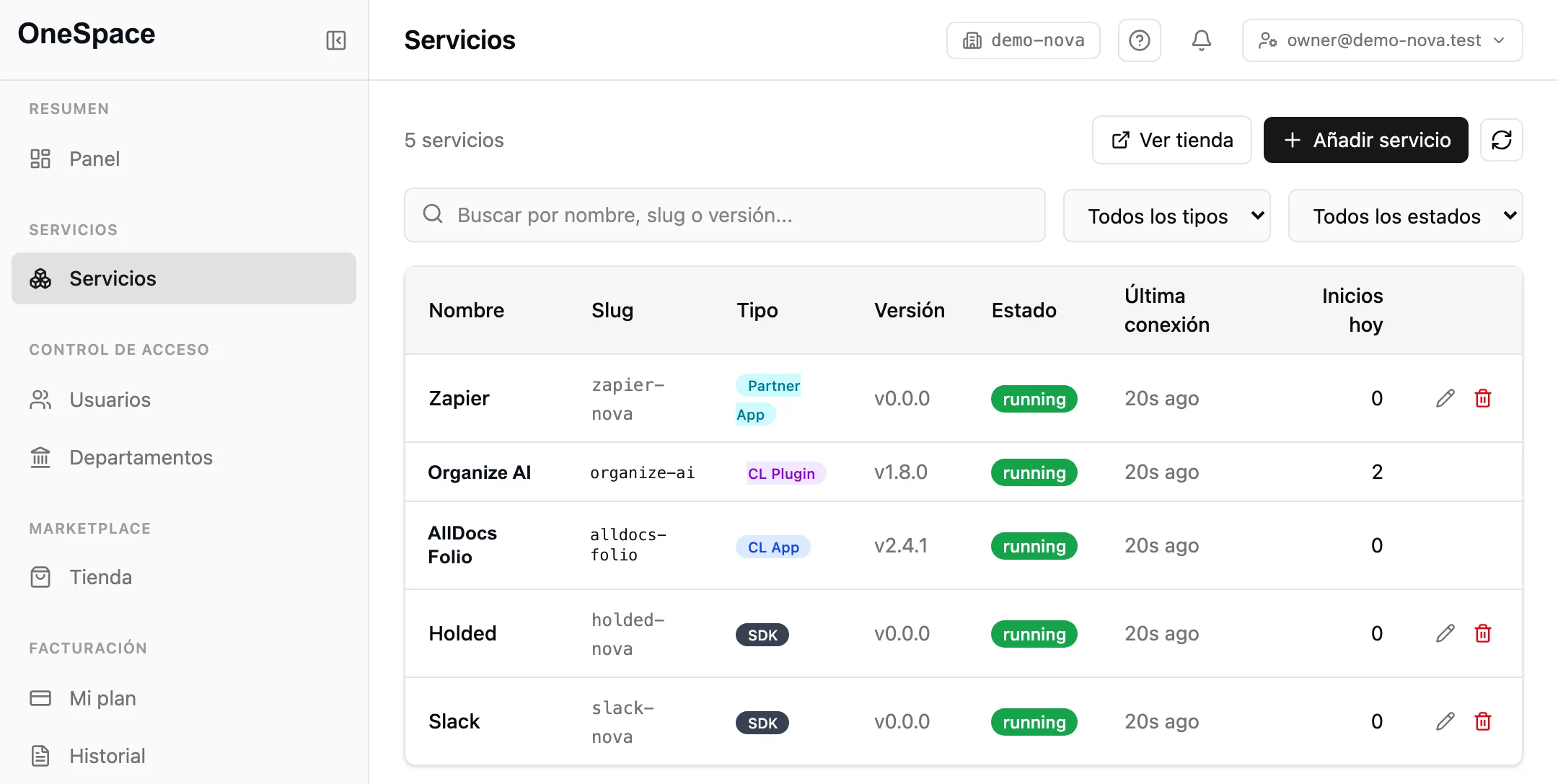
Task: Click the AllDocs Folio service name
Action: pyautogui.click(x=462, y=545)
